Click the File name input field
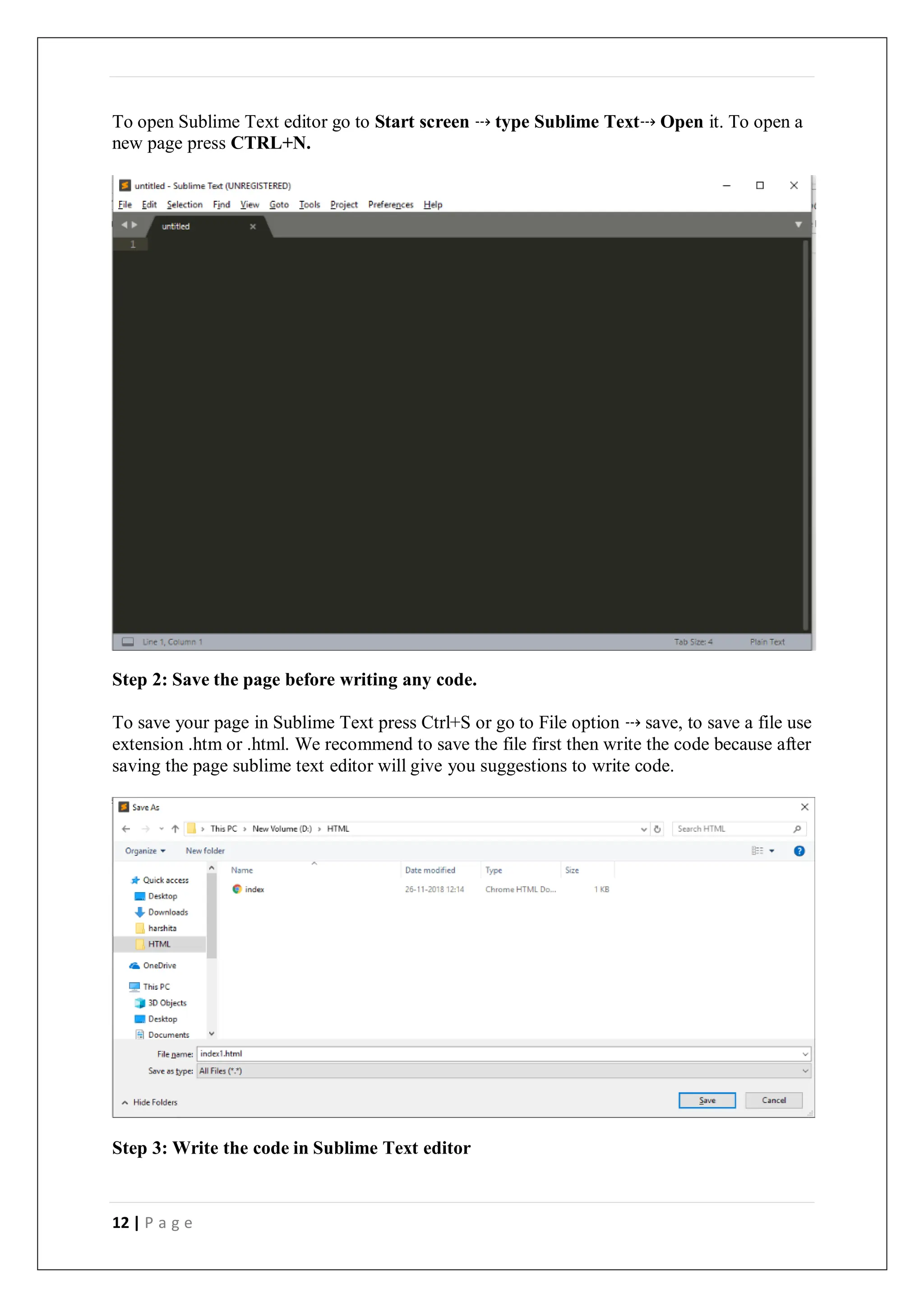 pos(503,1054)
